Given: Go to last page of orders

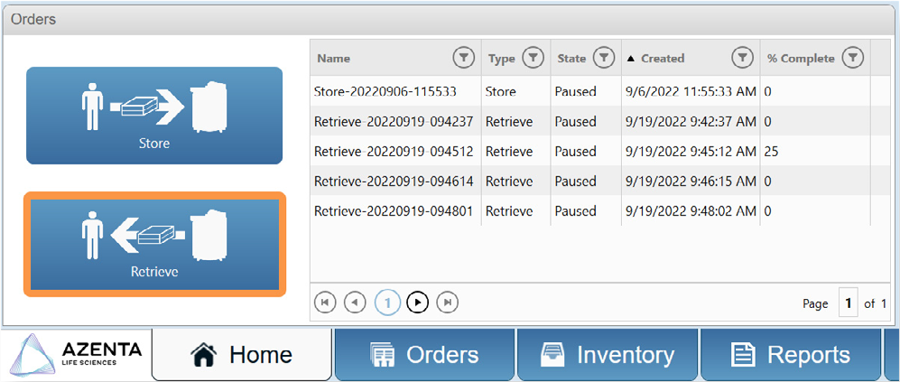Looking at the screenshot, I should click(x=447, y=302).
